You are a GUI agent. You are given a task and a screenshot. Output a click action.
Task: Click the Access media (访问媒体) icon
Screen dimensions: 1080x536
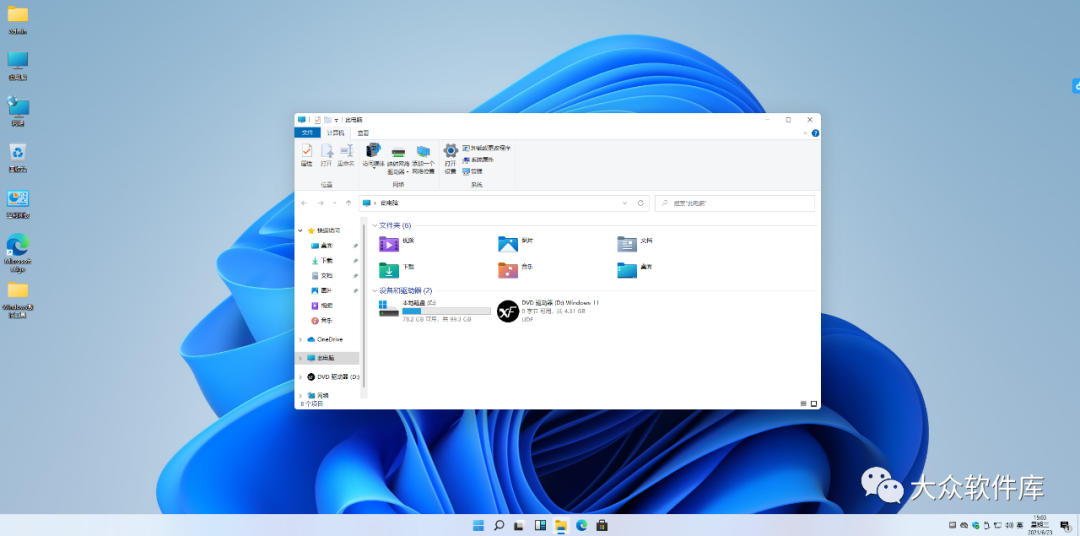373,155
